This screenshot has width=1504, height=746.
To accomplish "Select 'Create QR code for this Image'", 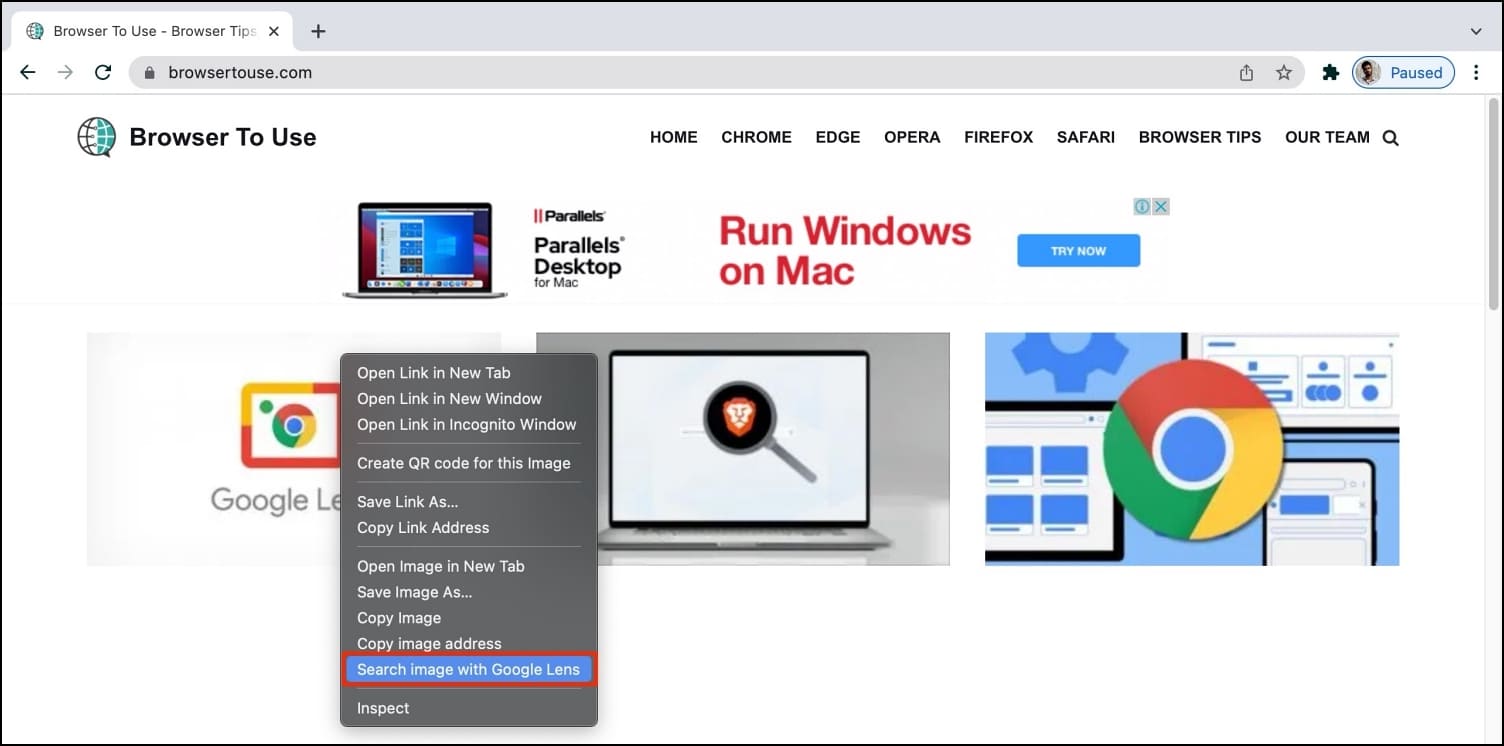I will click(x=463, y=463).
